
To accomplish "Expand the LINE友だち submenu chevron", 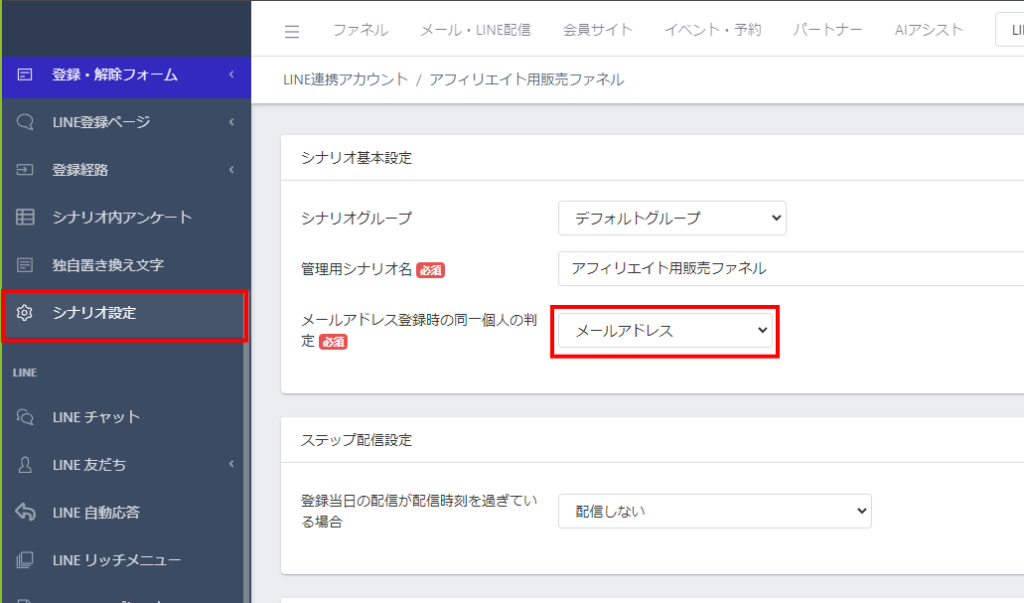I will click(x=231, y=464).
